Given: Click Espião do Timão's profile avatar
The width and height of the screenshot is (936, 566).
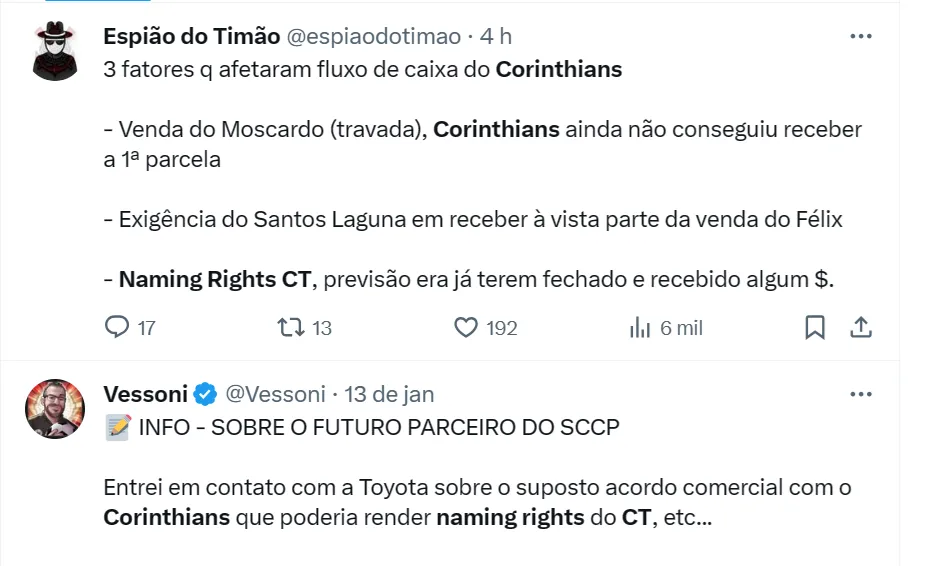Looking at the screenshot, I should [x=55, y=51].
